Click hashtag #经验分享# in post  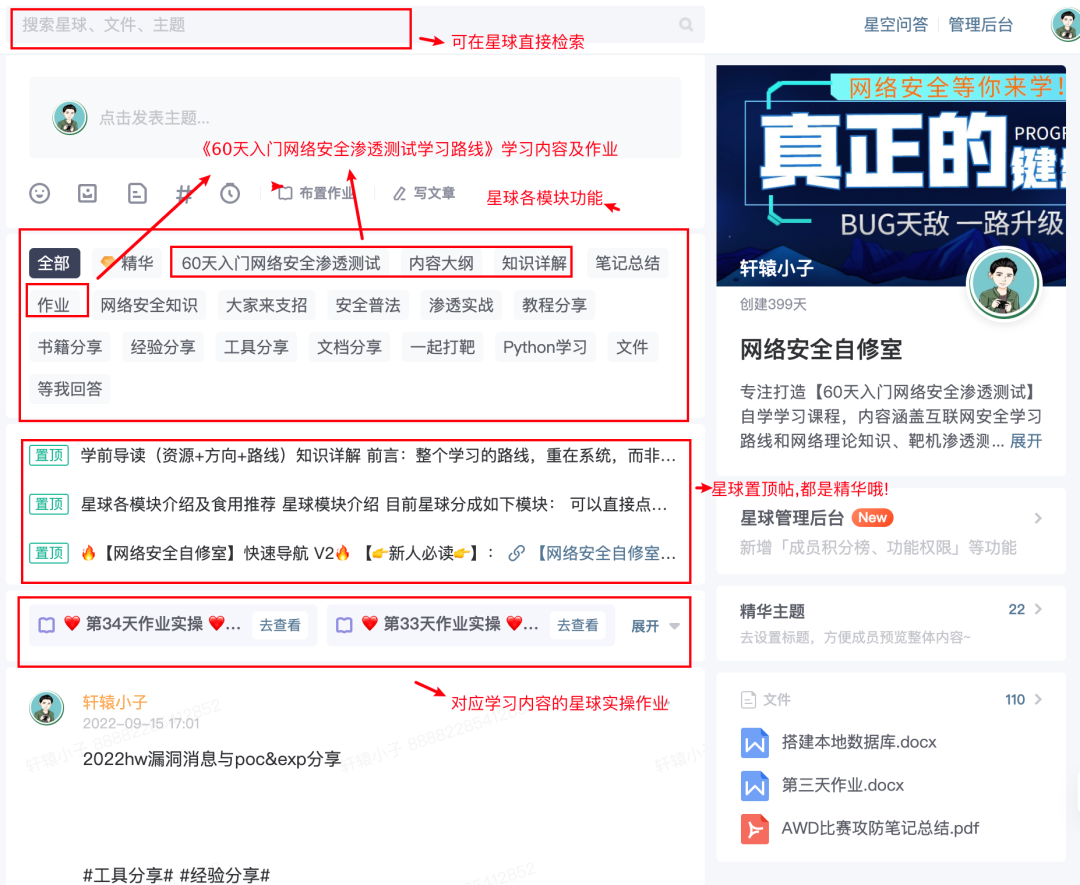click(225, 875)
